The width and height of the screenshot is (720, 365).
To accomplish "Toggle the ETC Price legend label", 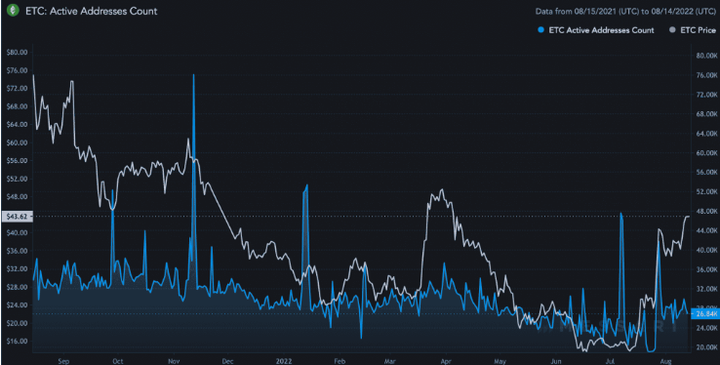I will click(697, 30).
